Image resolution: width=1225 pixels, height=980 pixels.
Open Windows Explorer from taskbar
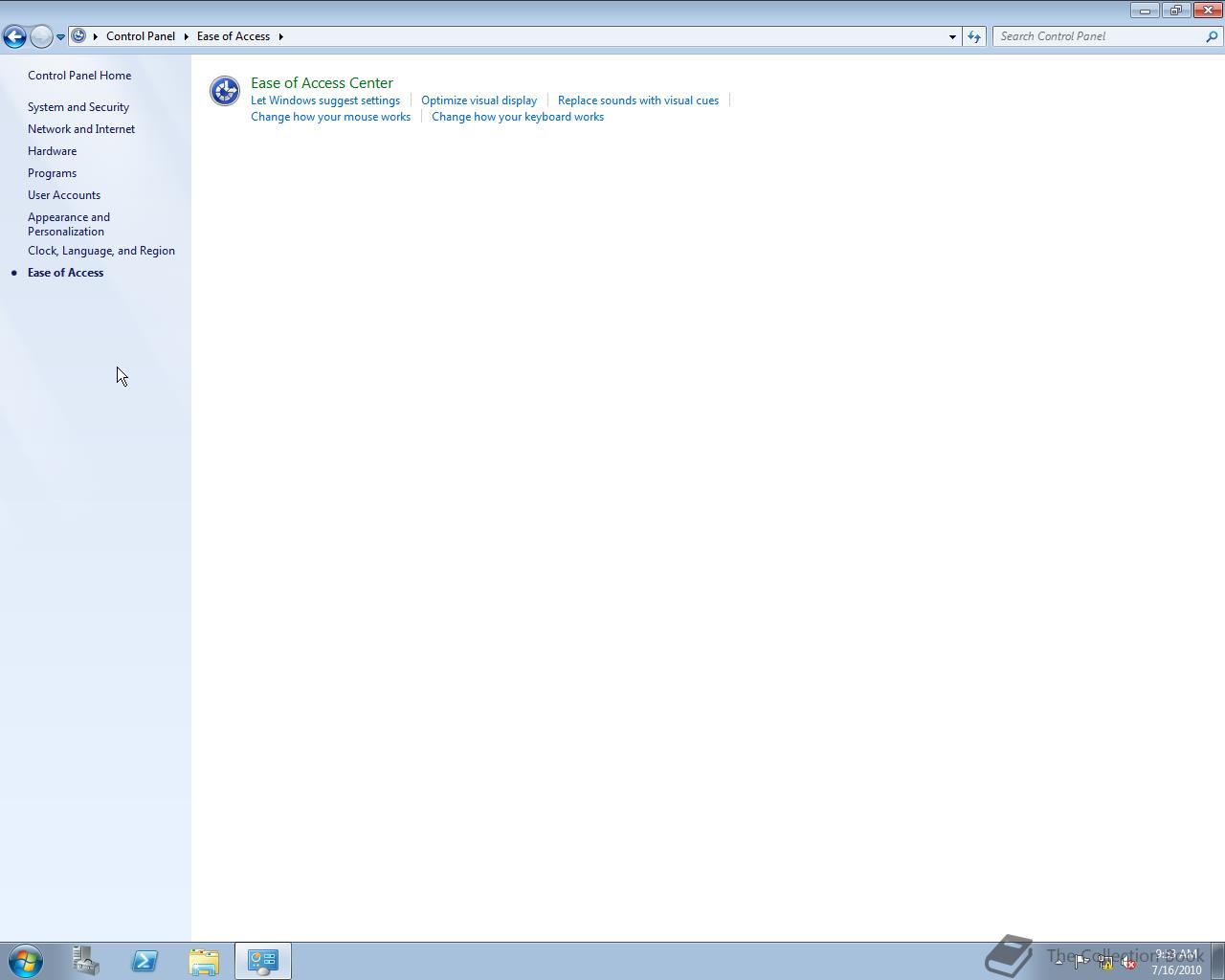pos(204,961)
